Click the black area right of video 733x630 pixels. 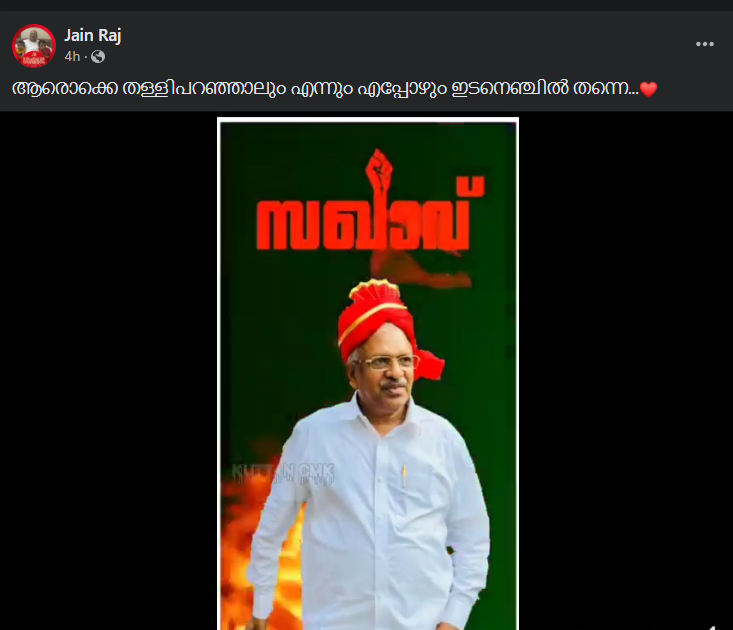[x=626, y=369]
